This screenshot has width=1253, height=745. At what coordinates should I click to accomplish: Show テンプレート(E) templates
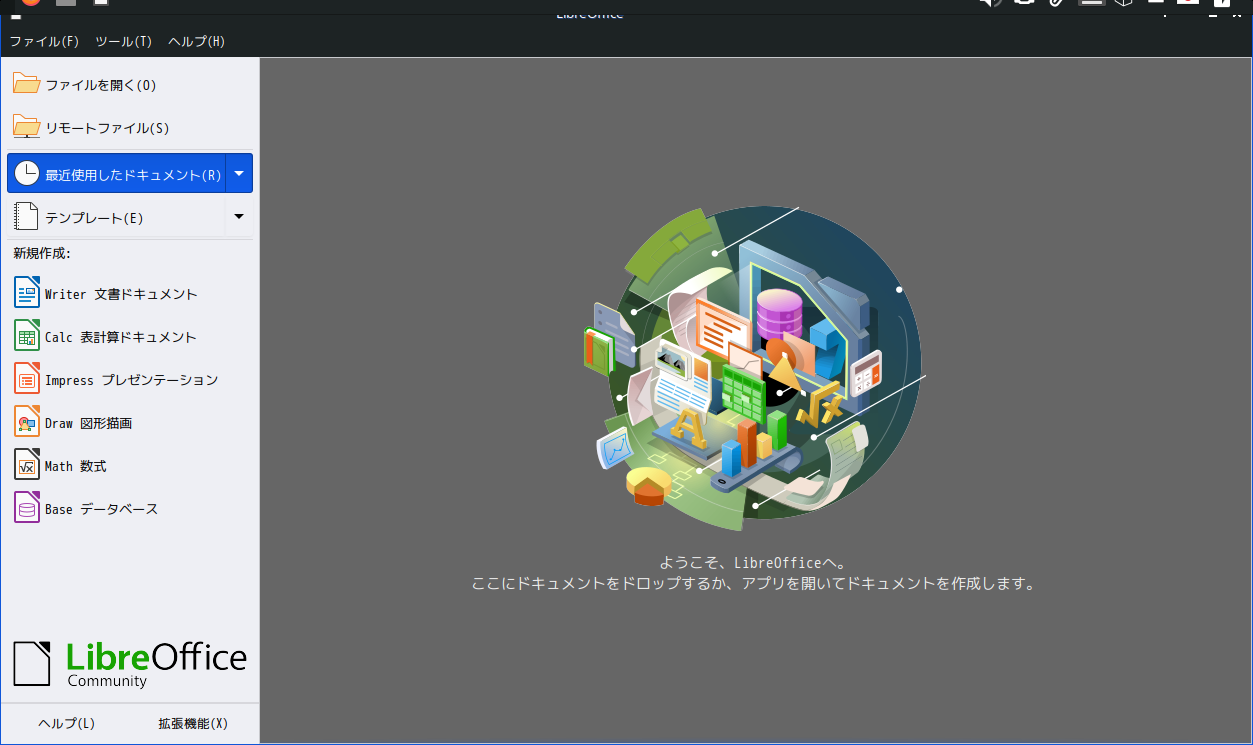(x=117, y=217)
